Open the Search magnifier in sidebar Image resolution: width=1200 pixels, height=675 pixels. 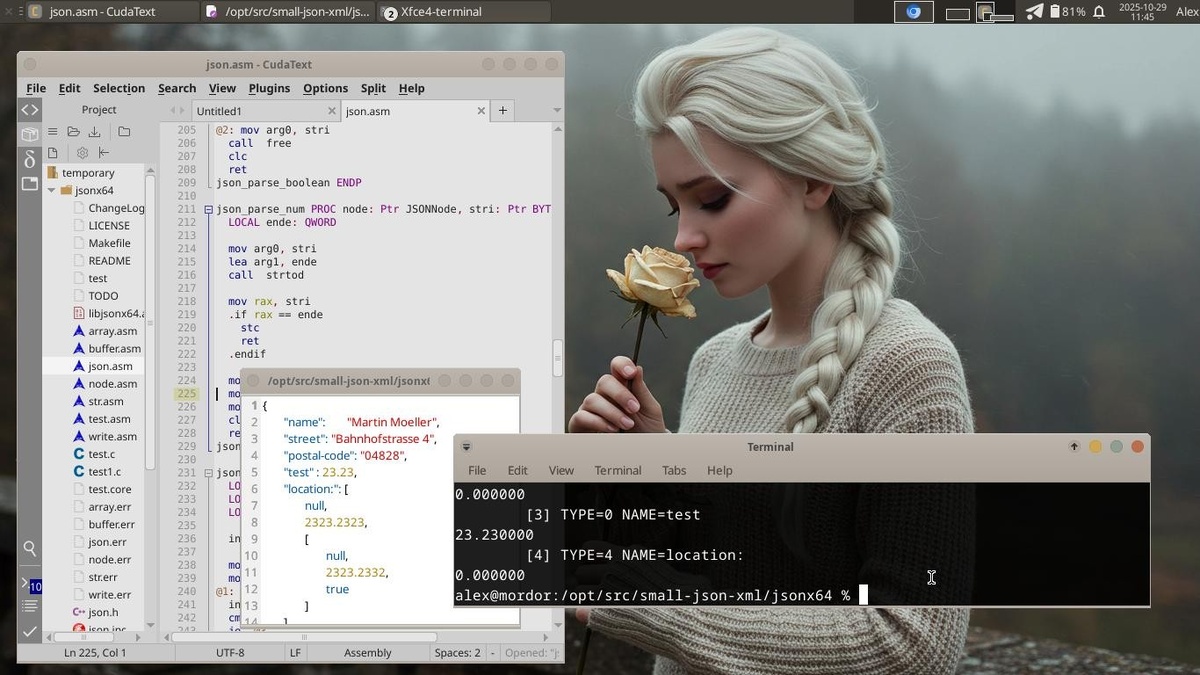[x=29, y=548]
